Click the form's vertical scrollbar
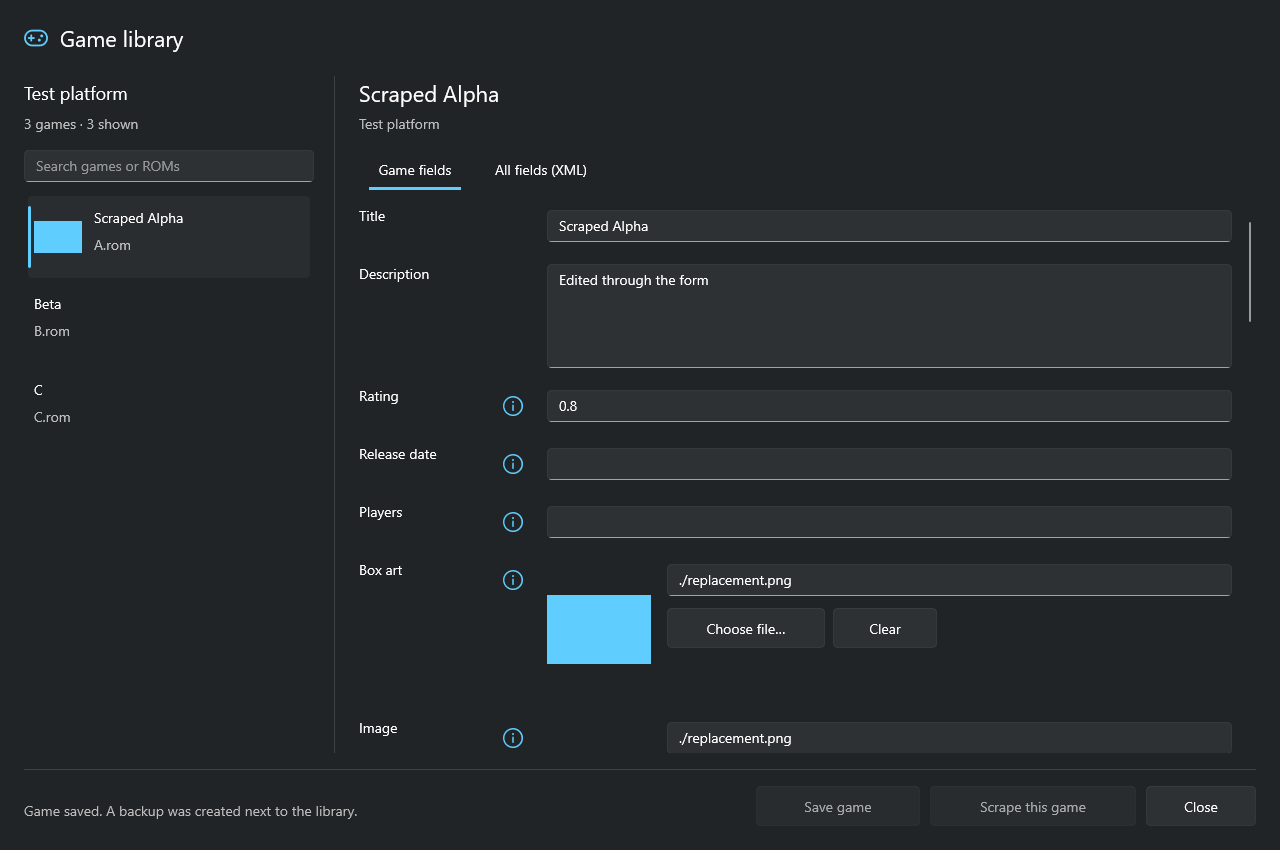This screenshot has width=1280, height=850. tap(1250, 271)
